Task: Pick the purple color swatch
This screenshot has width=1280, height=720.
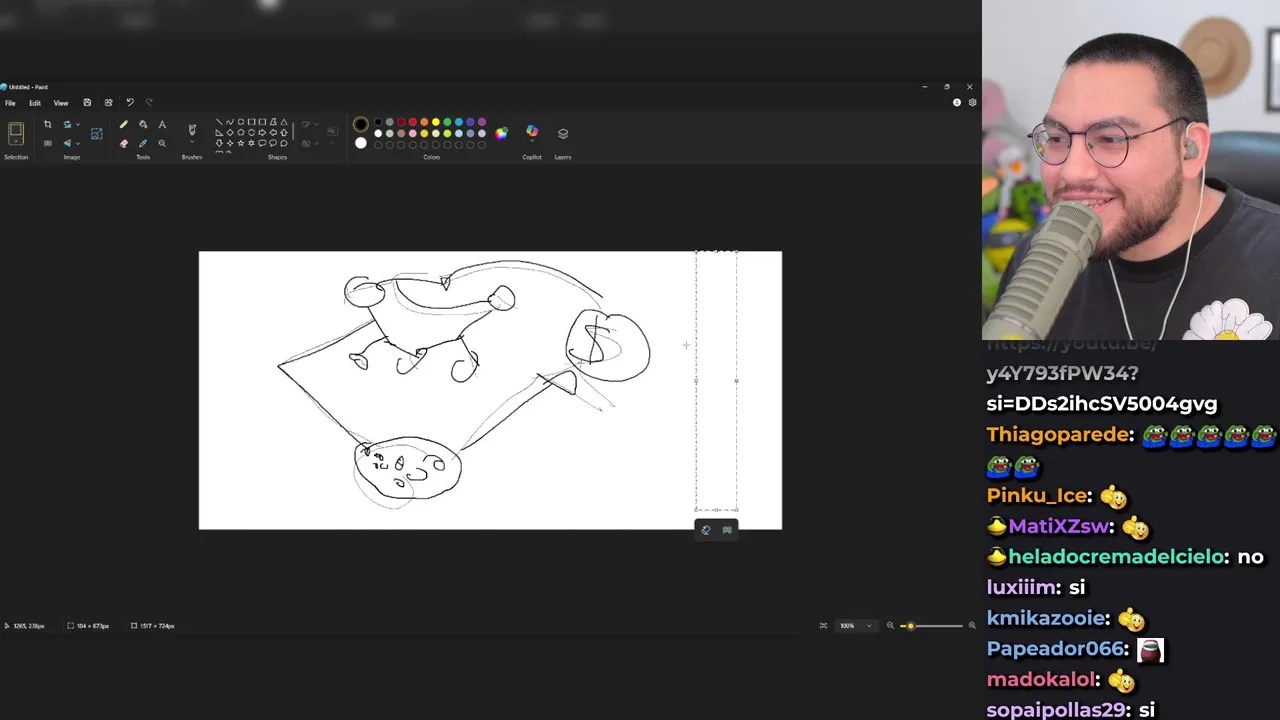Action: click(482, 122)
